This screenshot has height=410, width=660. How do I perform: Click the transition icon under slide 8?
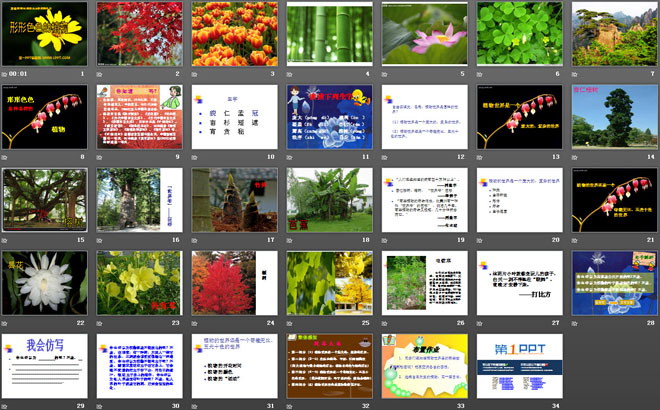5,157
